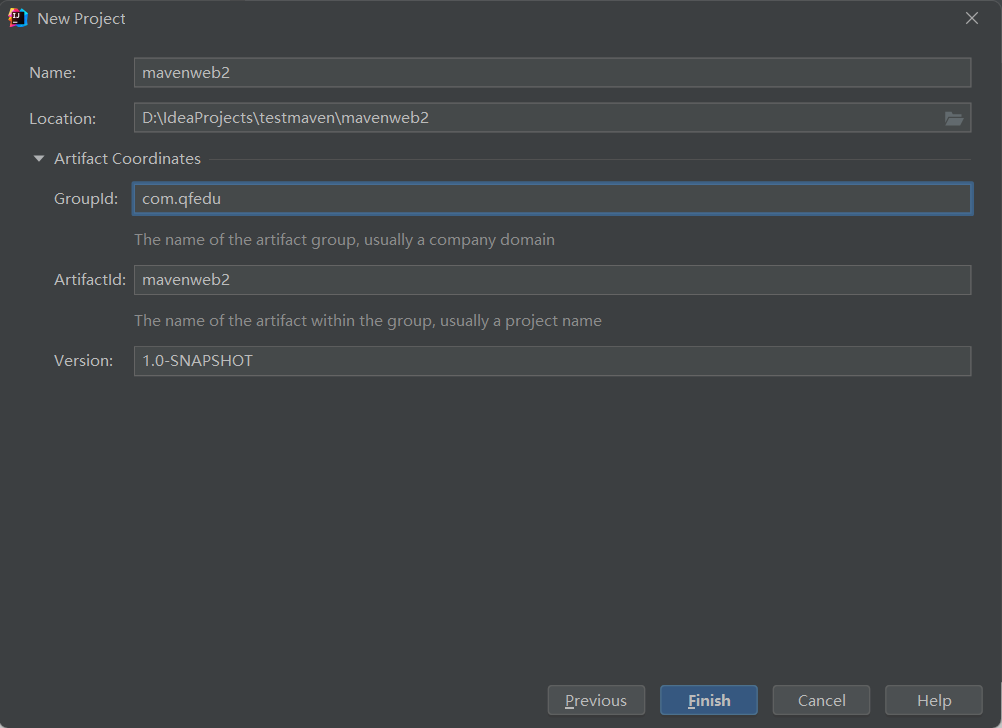1002x728 pixels.
Task: Go back with the Previous button
Action: 596,701
